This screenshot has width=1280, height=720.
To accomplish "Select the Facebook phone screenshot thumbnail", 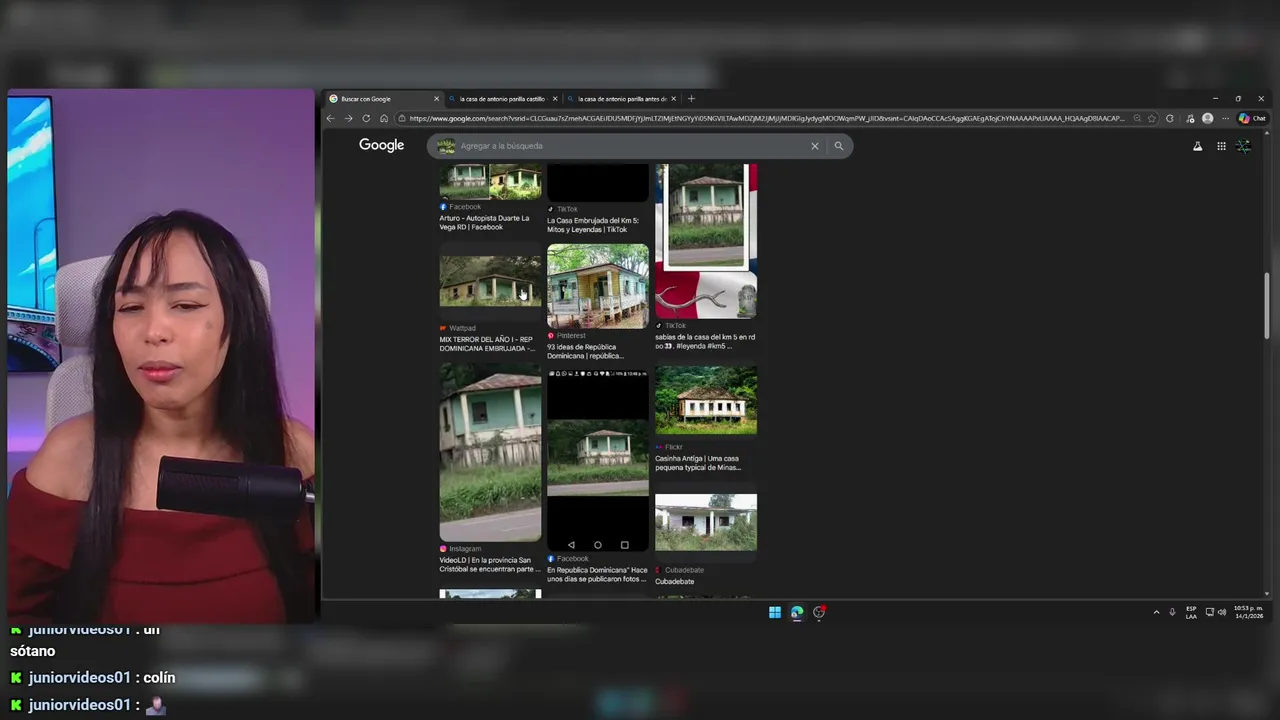I will (x=597, y=459).
